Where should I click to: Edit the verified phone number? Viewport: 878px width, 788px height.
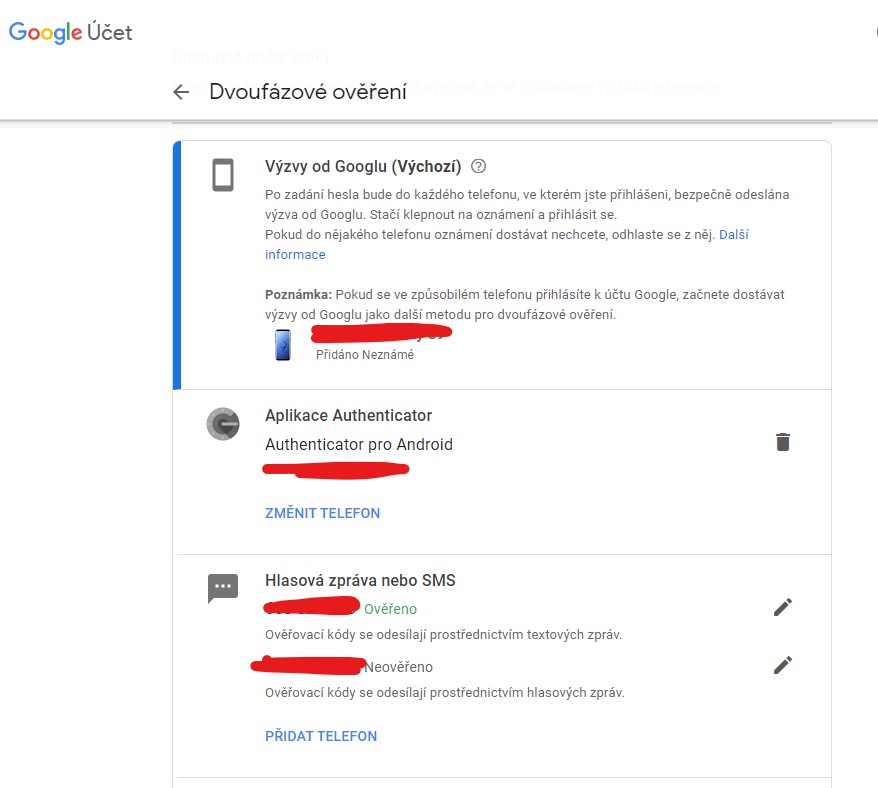[783, 606]
